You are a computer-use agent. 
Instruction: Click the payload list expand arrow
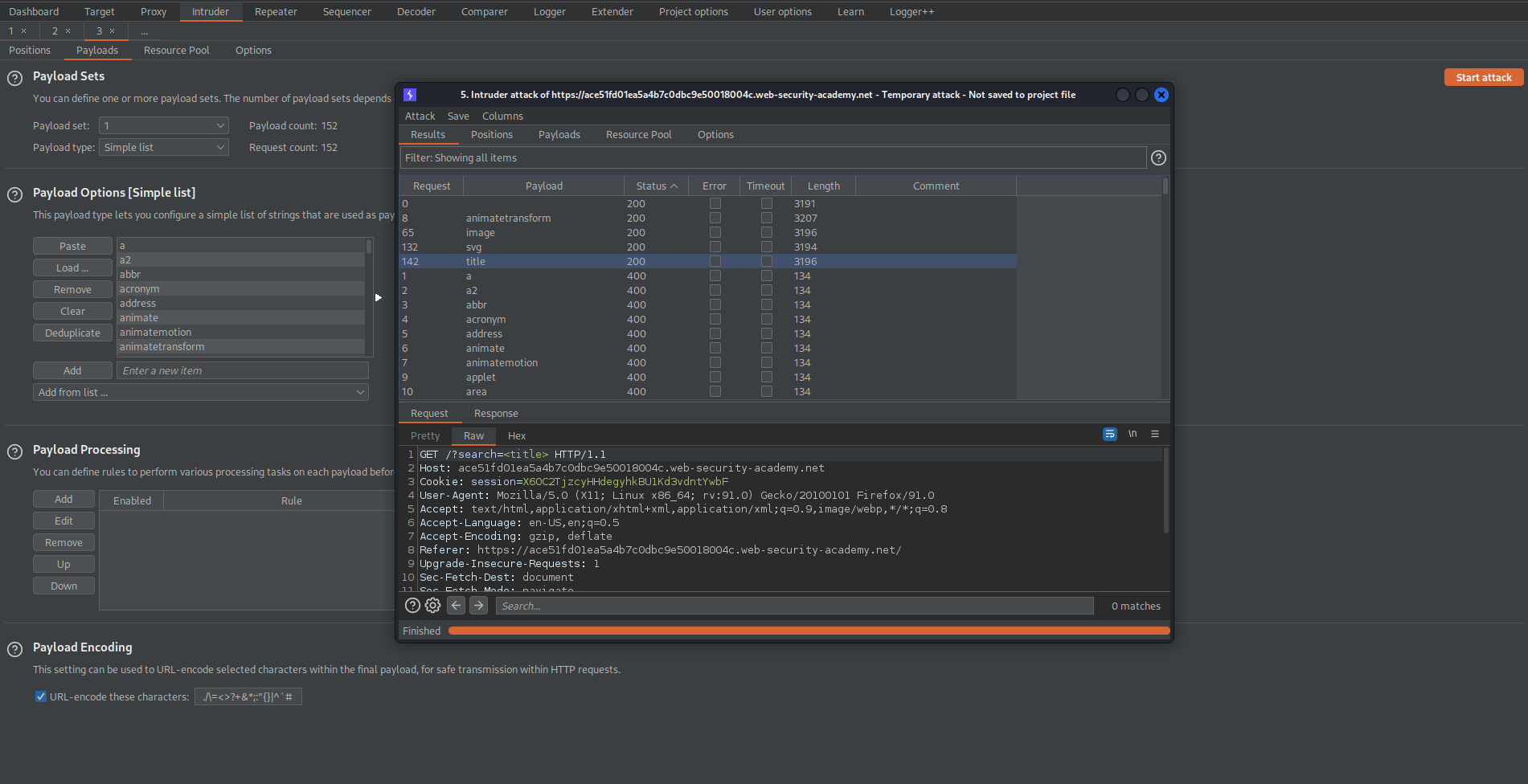(x=379, y=297)
